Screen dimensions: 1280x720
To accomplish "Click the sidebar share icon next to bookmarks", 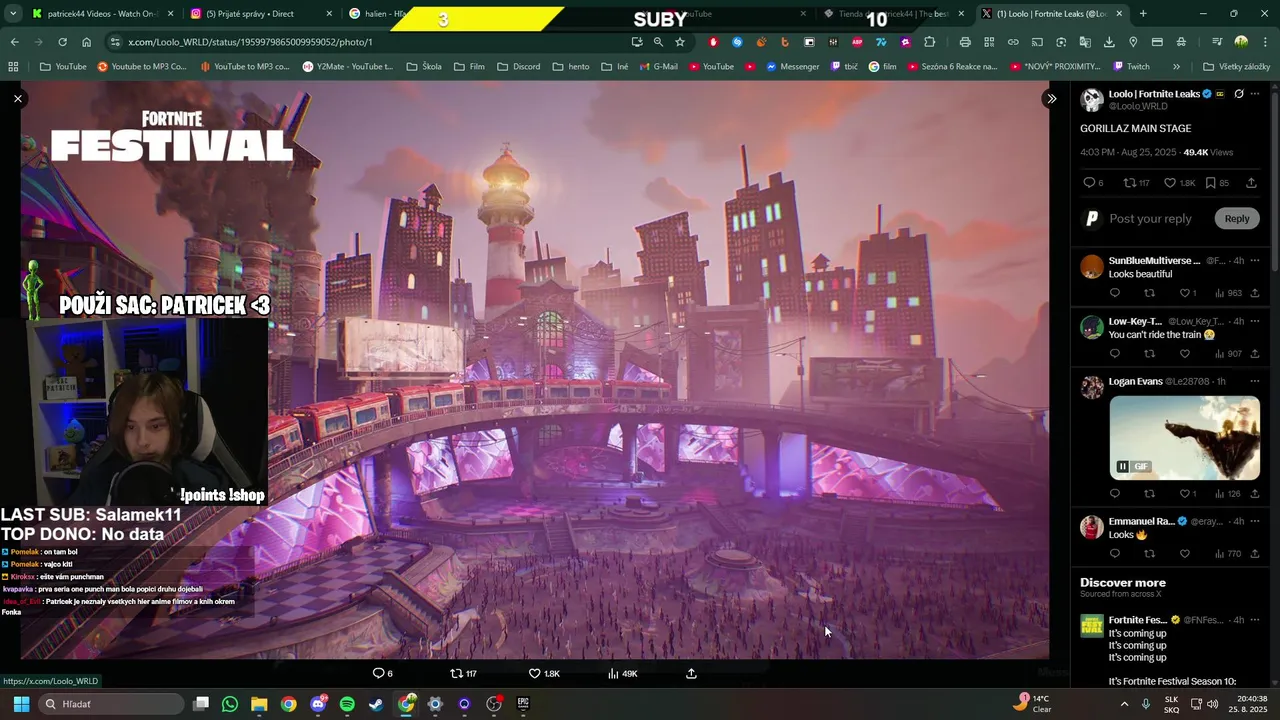I will coord(1251,183).
